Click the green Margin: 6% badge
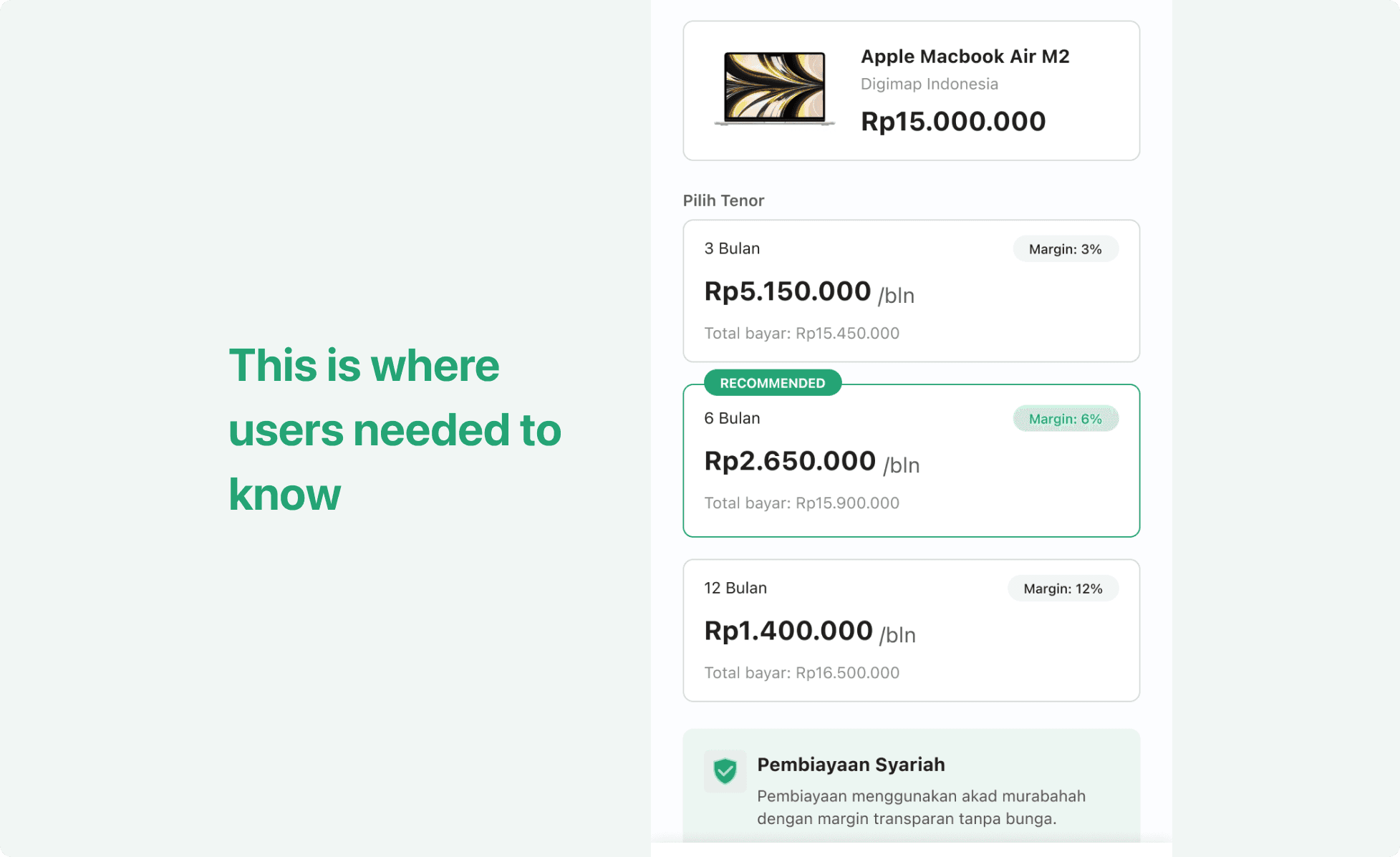The image size is (1400, 857). click(x=1065, y=419)
